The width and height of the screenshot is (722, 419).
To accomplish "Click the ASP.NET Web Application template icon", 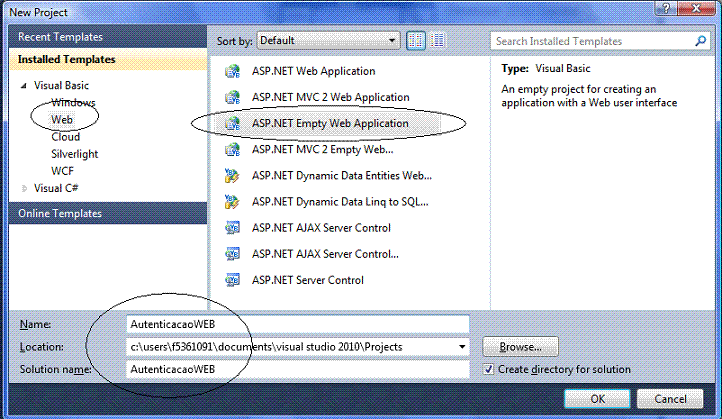I will coord(233,71).
